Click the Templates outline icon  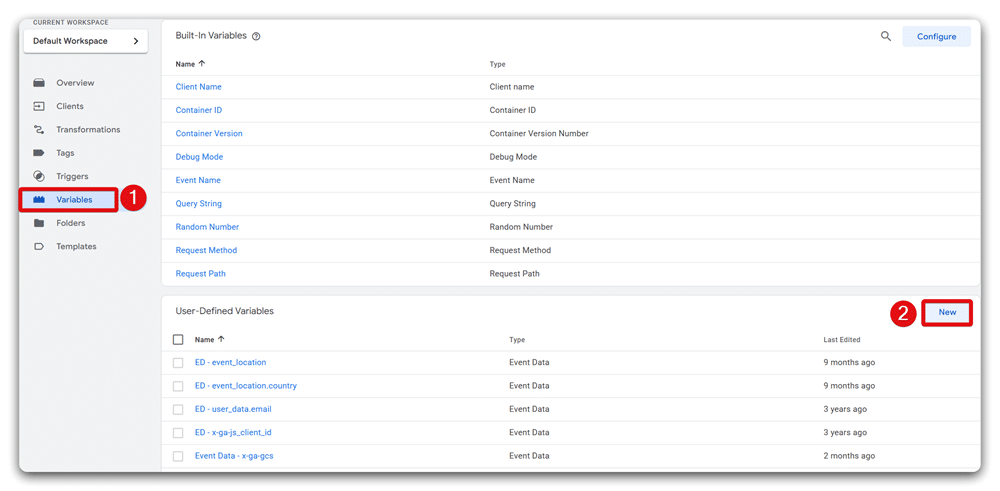coord(39,246)
